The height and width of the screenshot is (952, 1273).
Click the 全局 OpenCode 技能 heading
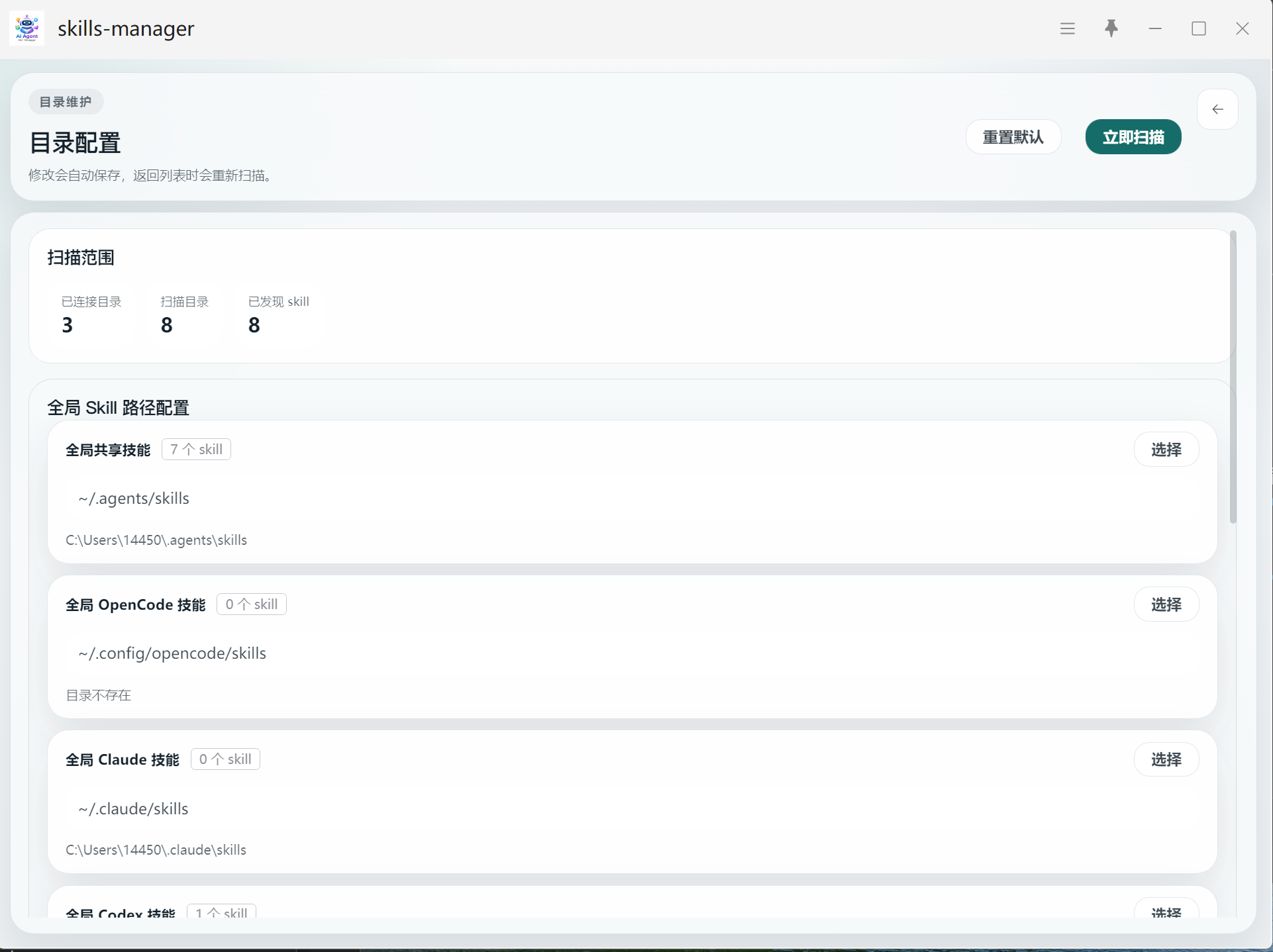pyautogui.click(x=136, y=605)
